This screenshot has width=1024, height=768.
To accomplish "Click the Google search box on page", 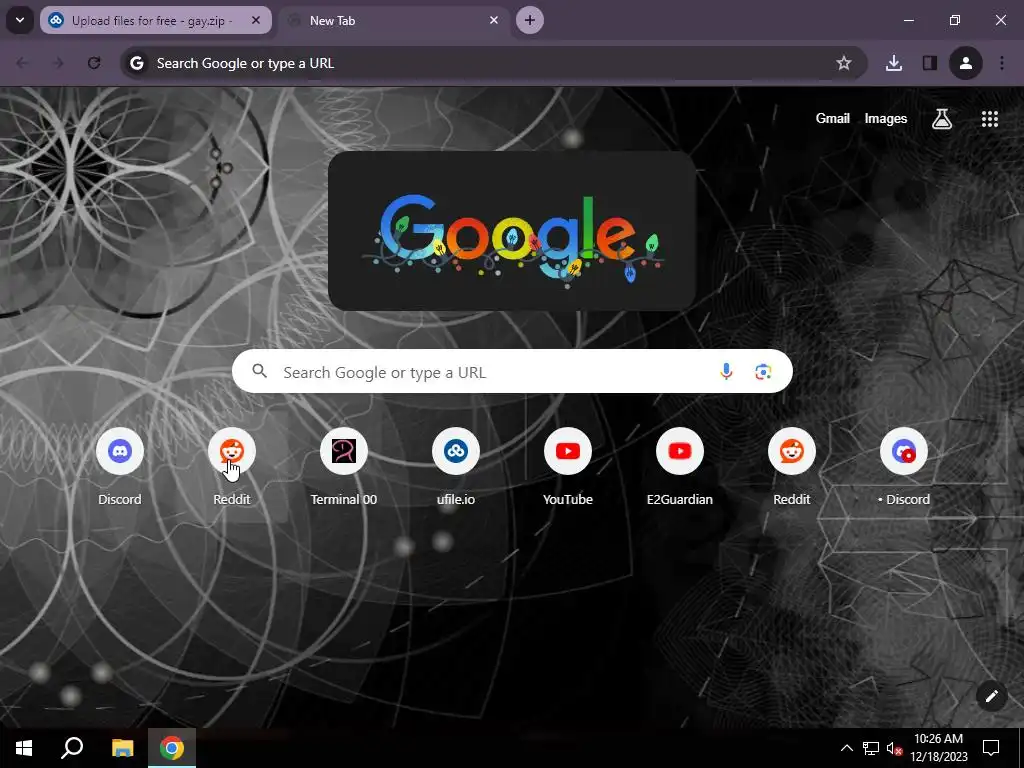I will coord(512,372).
